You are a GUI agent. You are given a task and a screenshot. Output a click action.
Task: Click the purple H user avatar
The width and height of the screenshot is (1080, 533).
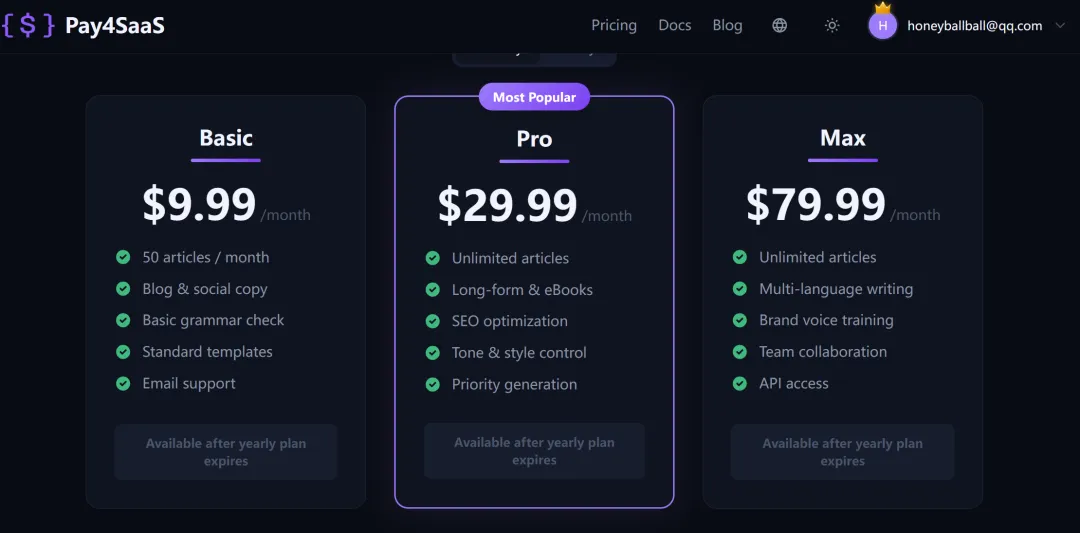click(x=882, y=26)
